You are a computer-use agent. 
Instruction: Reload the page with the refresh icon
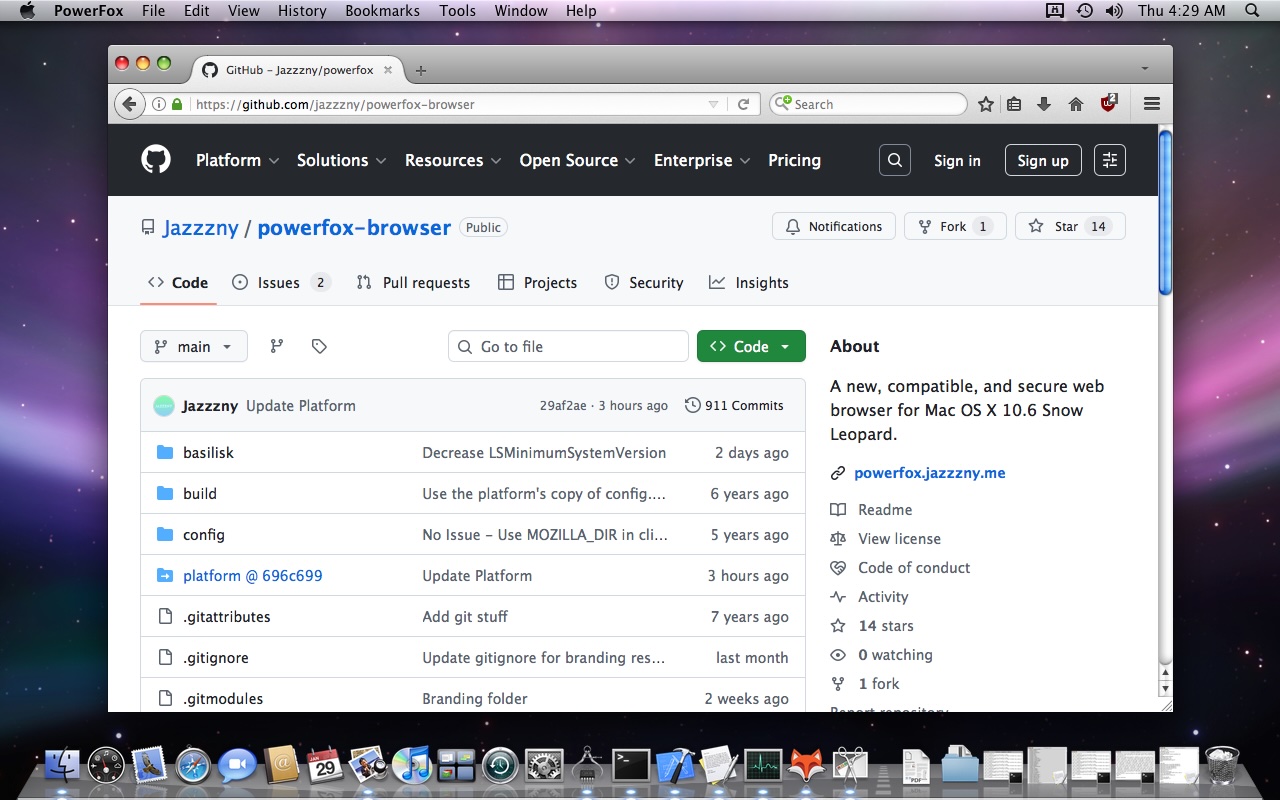coord(742,103)
